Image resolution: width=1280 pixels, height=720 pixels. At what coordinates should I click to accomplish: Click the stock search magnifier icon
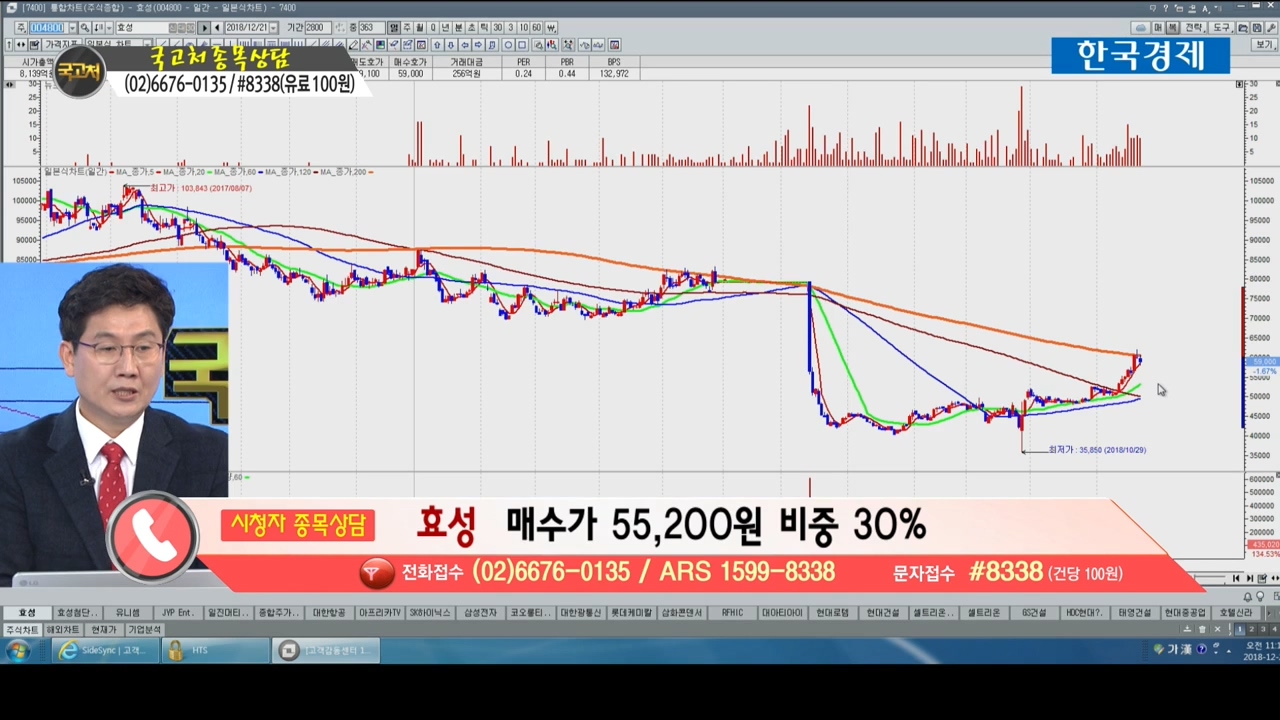click(x=85, y=27)
